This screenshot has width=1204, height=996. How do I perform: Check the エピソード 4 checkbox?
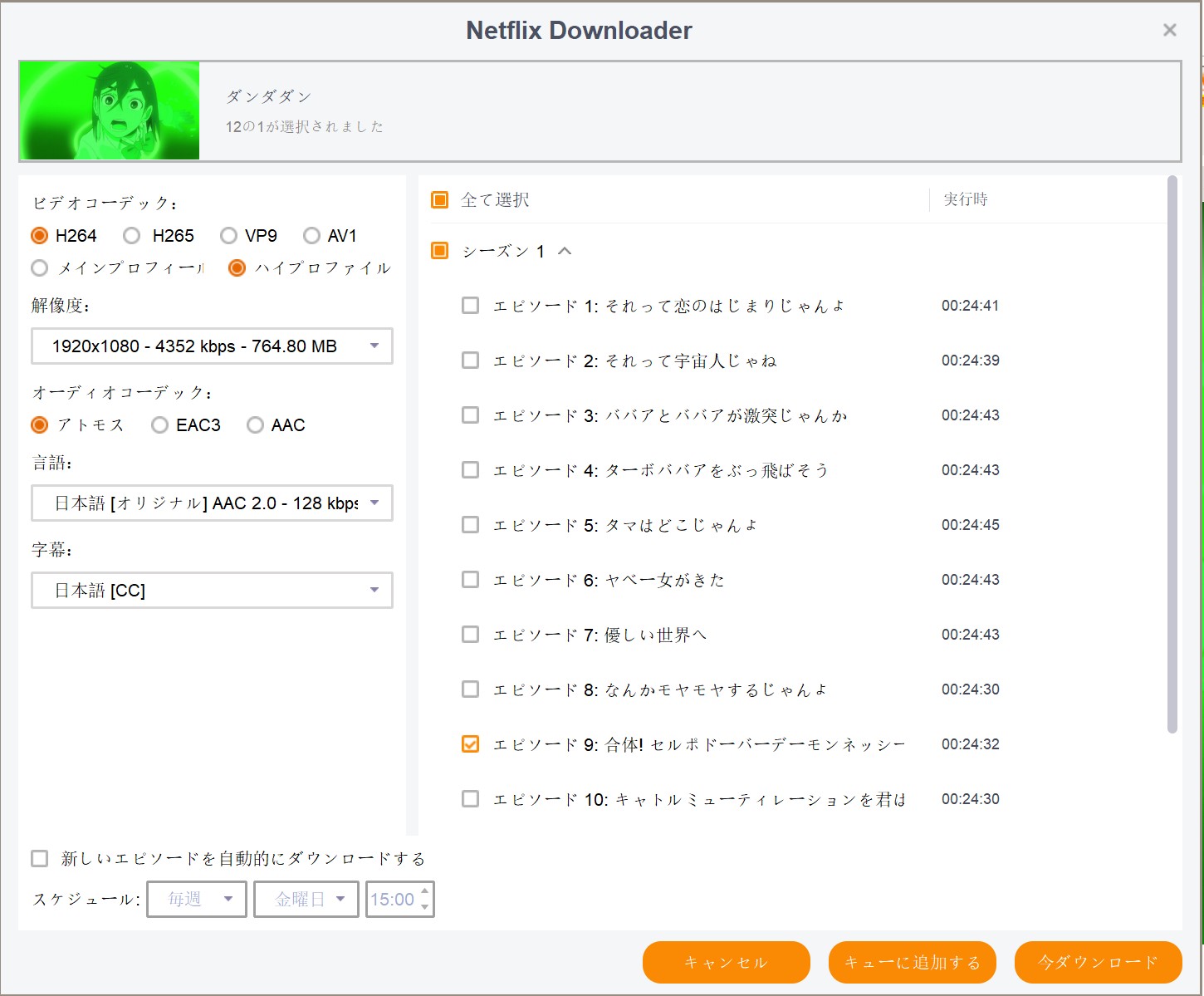click(x=470, y=470)
